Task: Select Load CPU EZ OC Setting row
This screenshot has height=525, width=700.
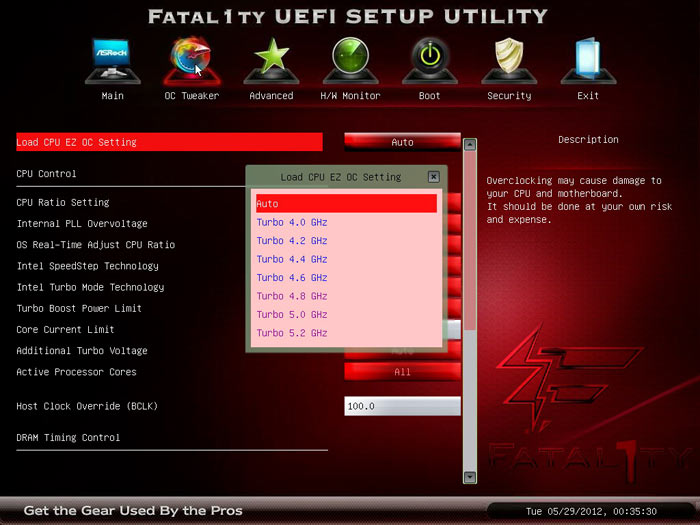Action: click(x=169, y=142)
